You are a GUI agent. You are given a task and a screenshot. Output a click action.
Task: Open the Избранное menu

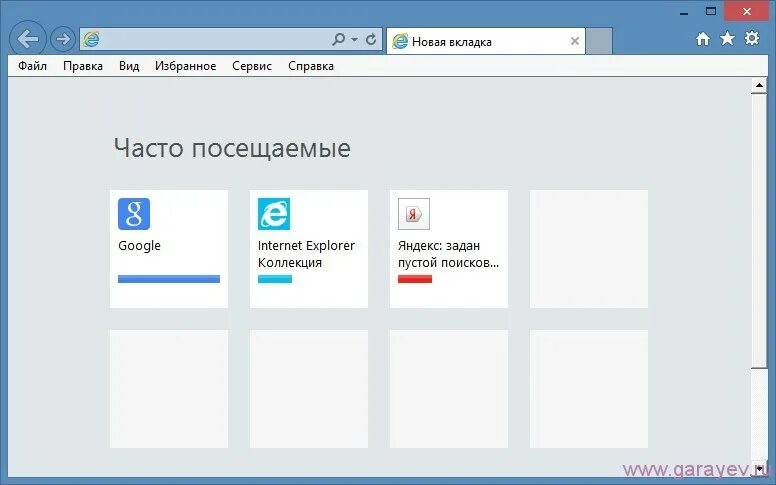(x=185, y=66)
